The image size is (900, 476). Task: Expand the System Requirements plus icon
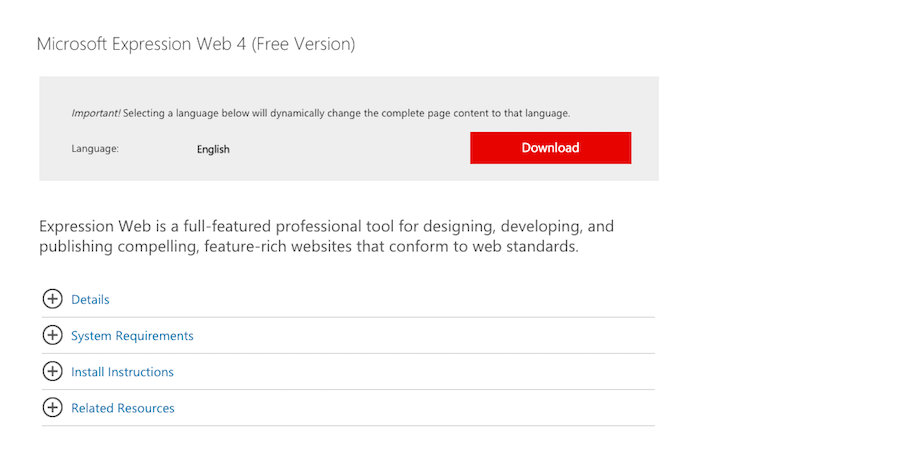click(x=52, y=335)
